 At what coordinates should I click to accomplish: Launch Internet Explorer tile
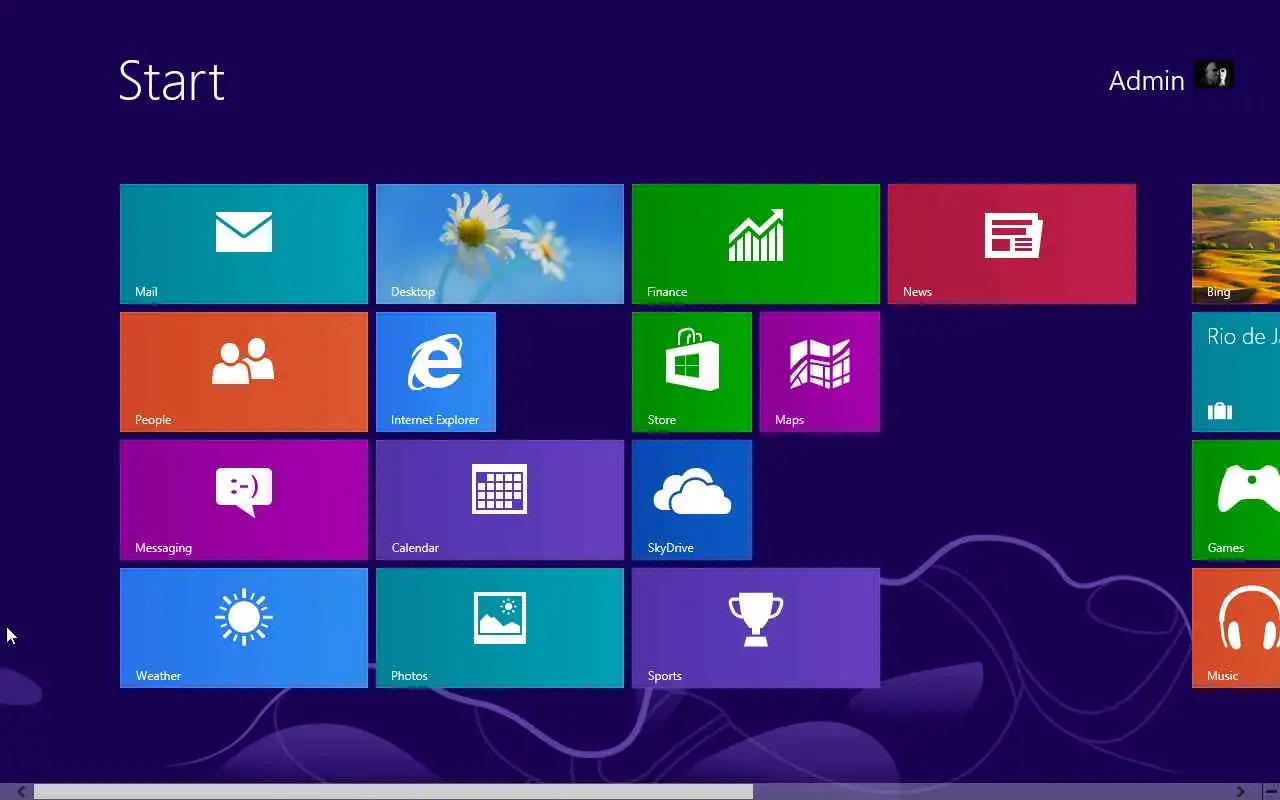436,372
